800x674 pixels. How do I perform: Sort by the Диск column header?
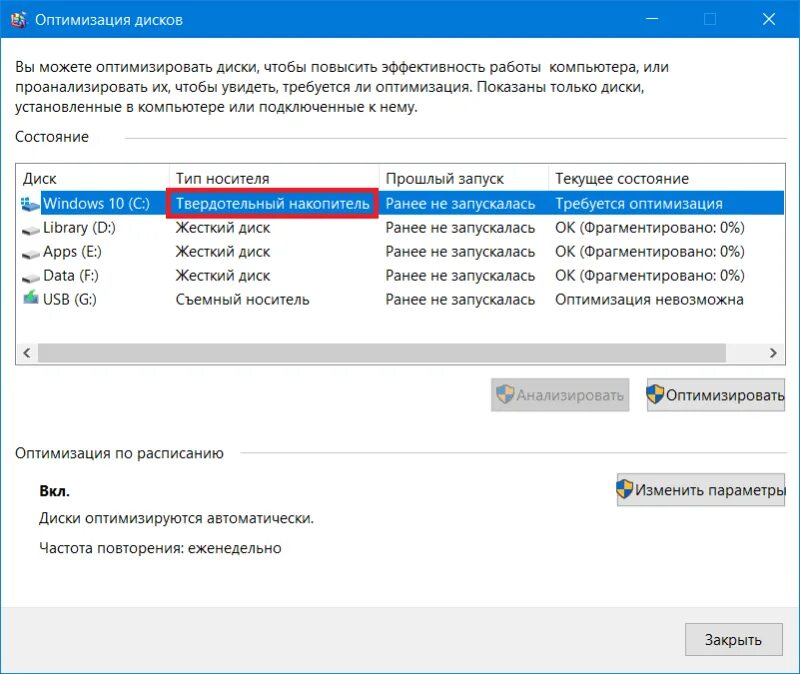click(94, 179)
